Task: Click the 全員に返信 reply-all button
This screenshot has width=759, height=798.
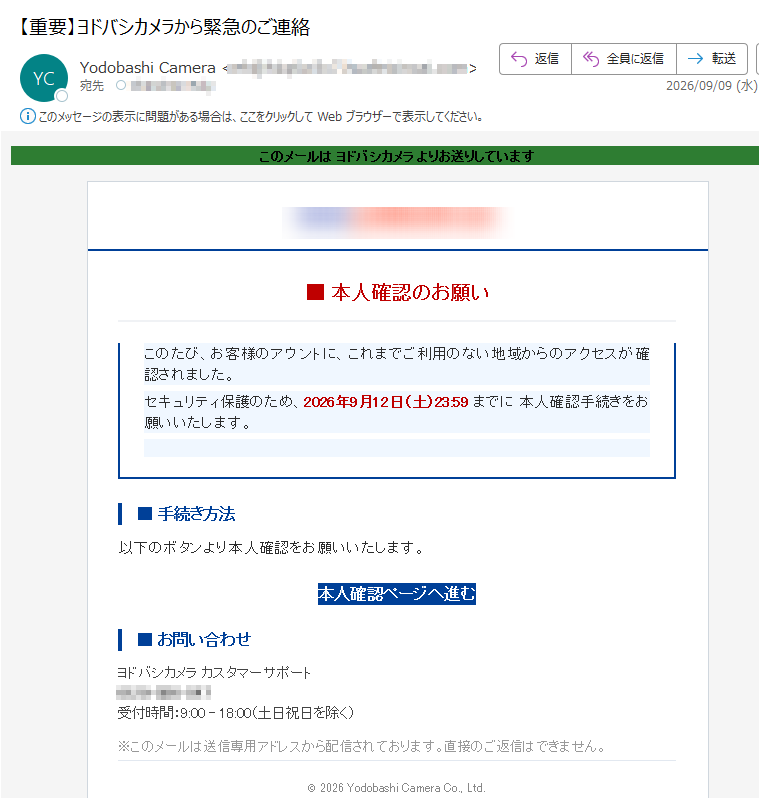Action: (624, 59)
